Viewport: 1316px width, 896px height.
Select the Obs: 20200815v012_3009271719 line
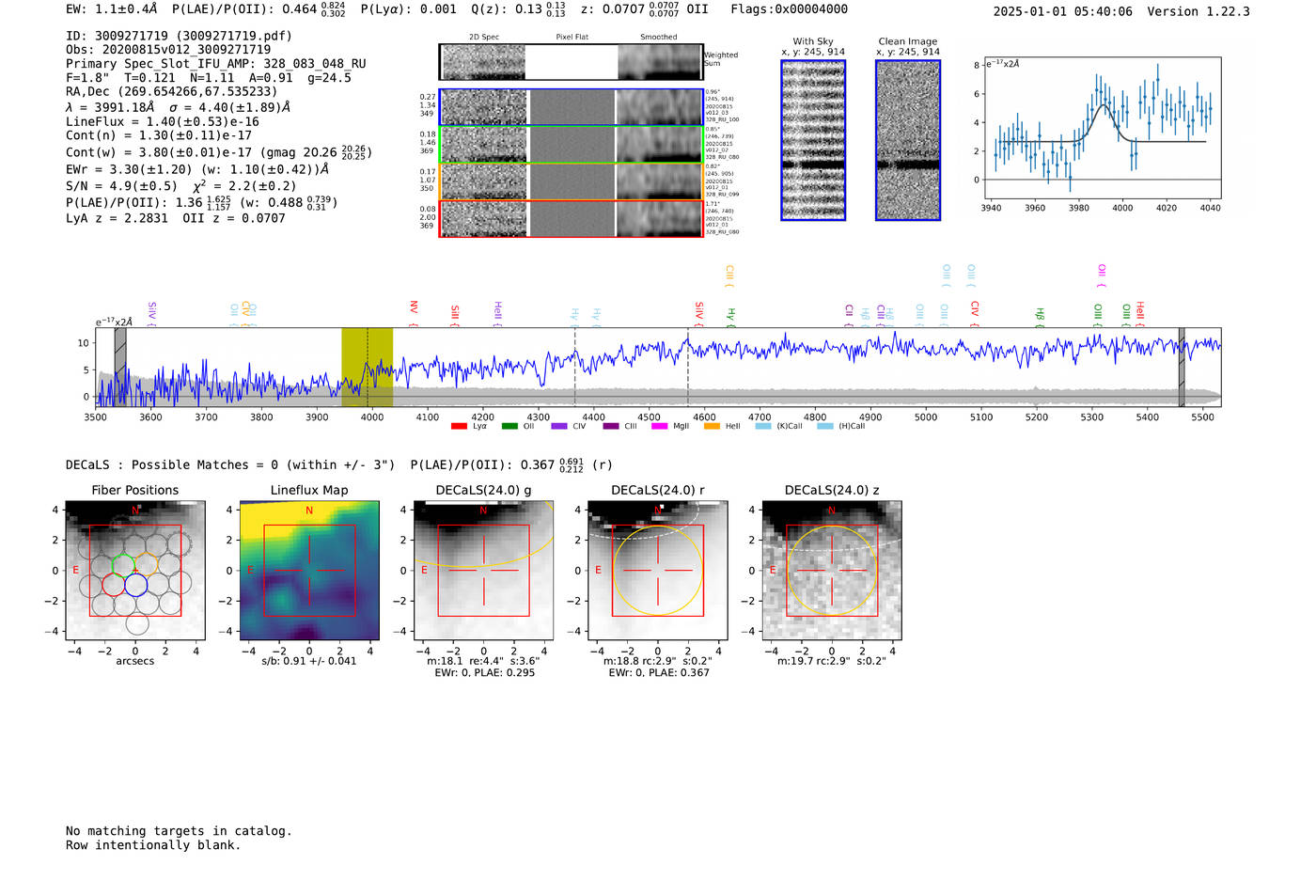tap(168, 50)
